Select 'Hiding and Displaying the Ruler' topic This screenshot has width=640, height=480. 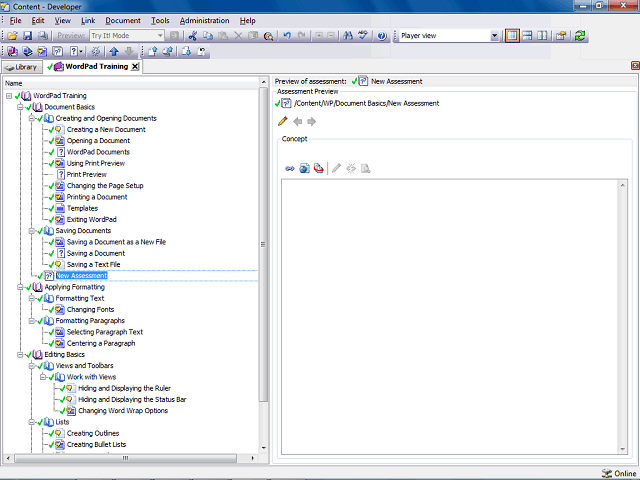(124, 389)
